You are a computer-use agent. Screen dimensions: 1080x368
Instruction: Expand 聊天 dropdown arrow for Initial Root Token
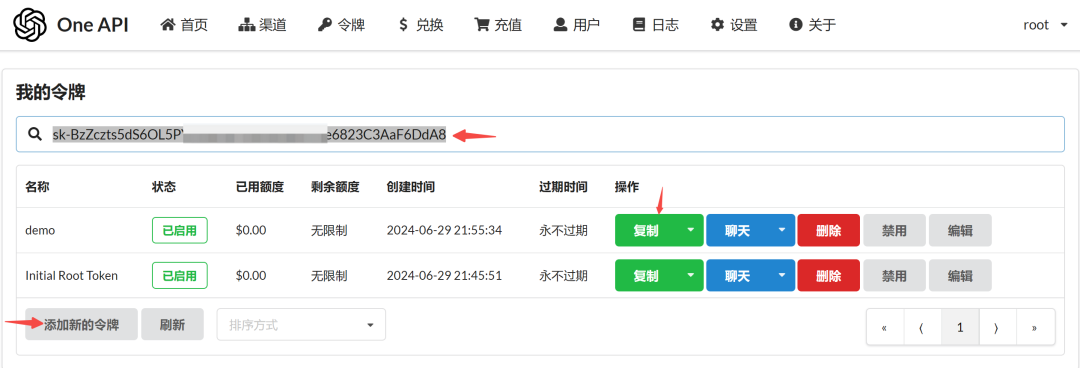coord(782,276)
